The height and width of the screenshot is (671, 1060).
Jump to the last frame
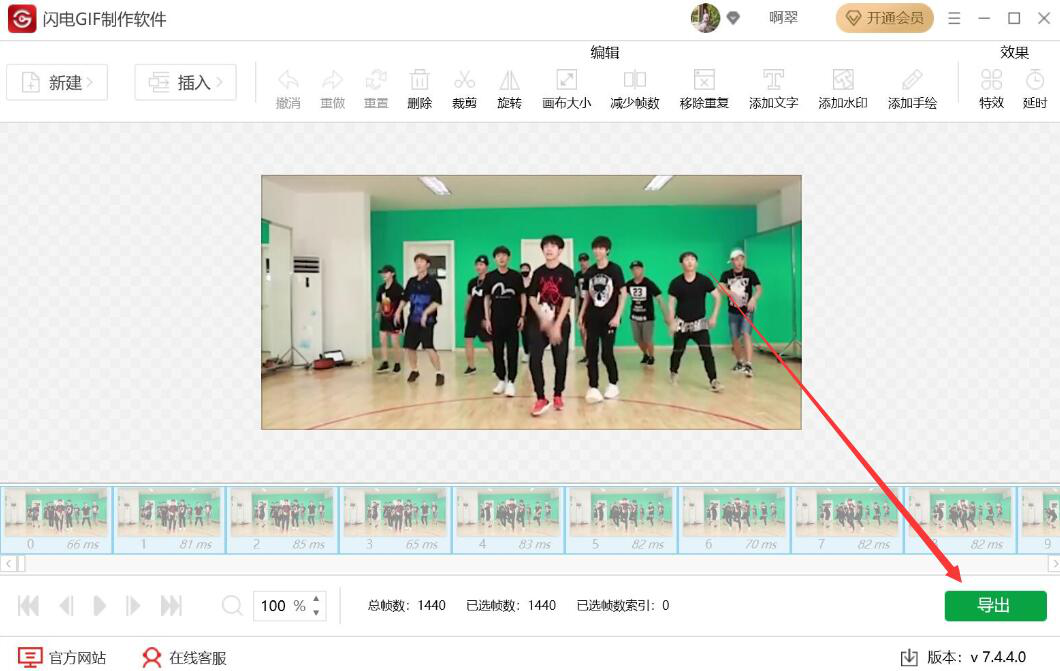tap(171, 605)
